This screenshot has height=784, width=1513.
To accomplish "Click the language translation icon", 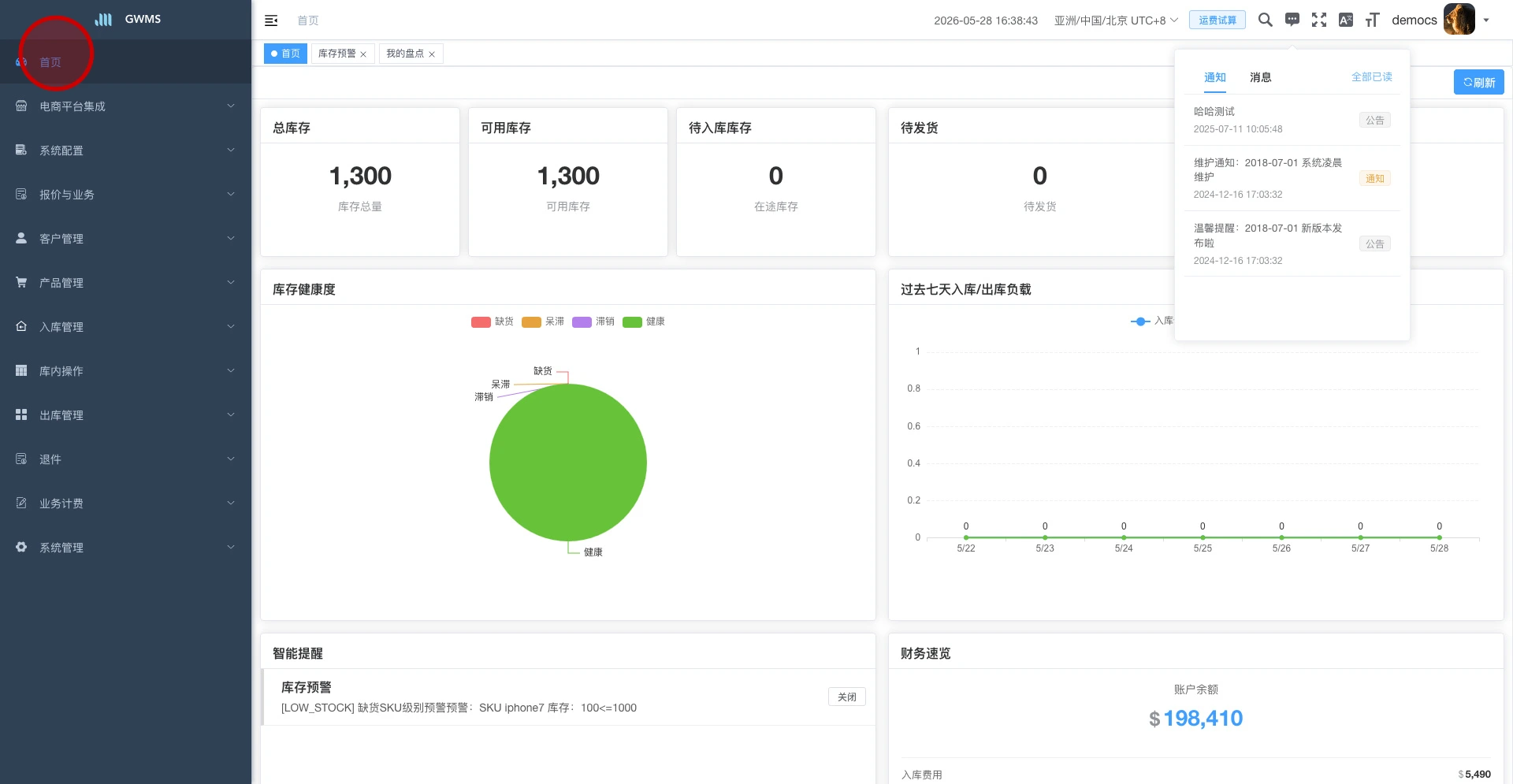I will point(1346,20).
